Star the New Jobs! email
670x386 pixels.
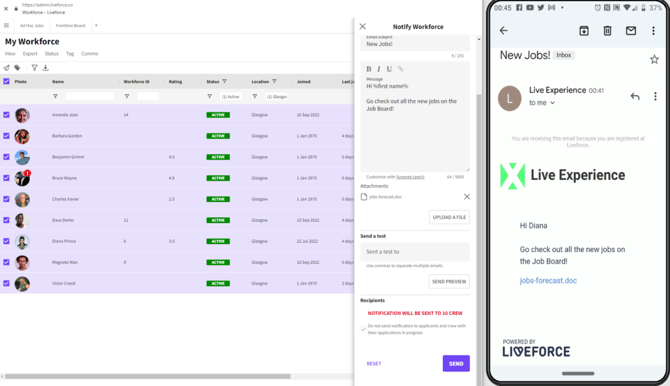(x=654, y=59)
